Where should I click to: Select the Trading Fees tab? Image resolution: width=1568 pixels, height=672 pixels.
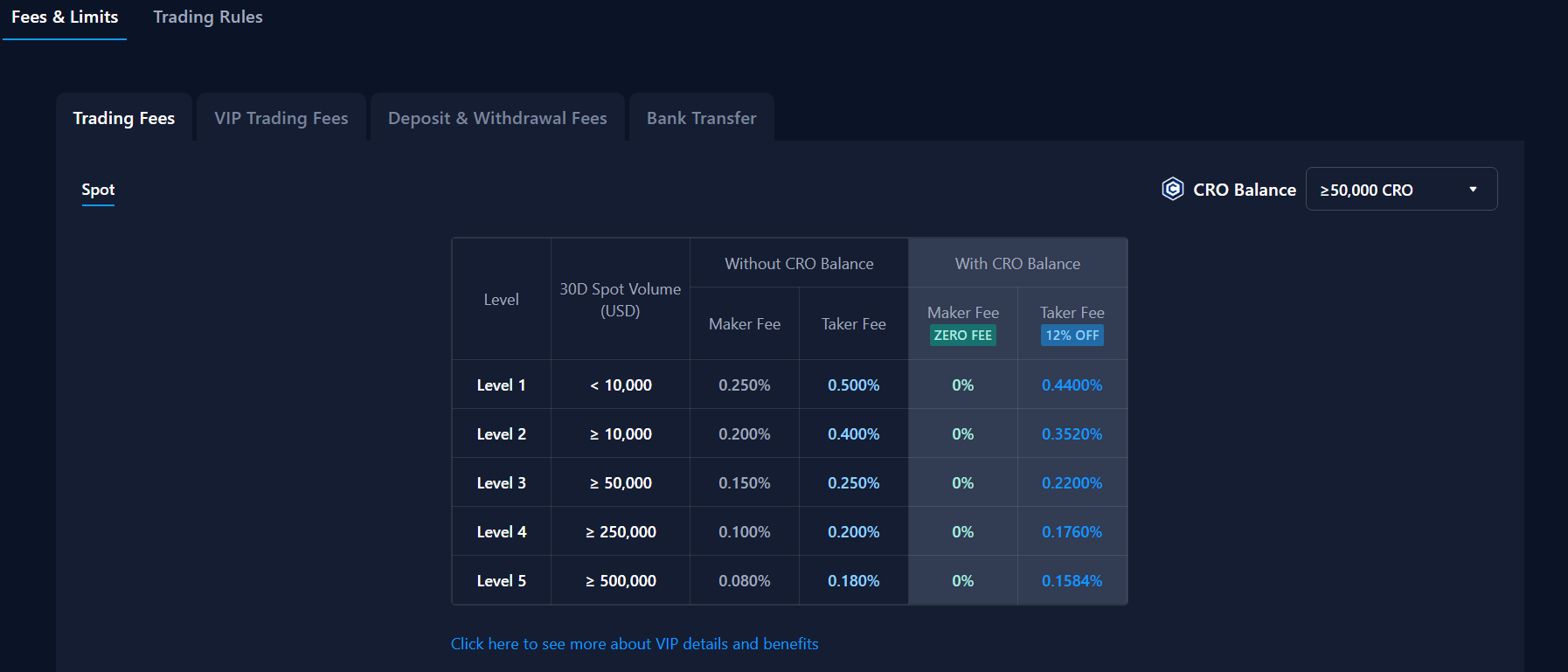124,118
